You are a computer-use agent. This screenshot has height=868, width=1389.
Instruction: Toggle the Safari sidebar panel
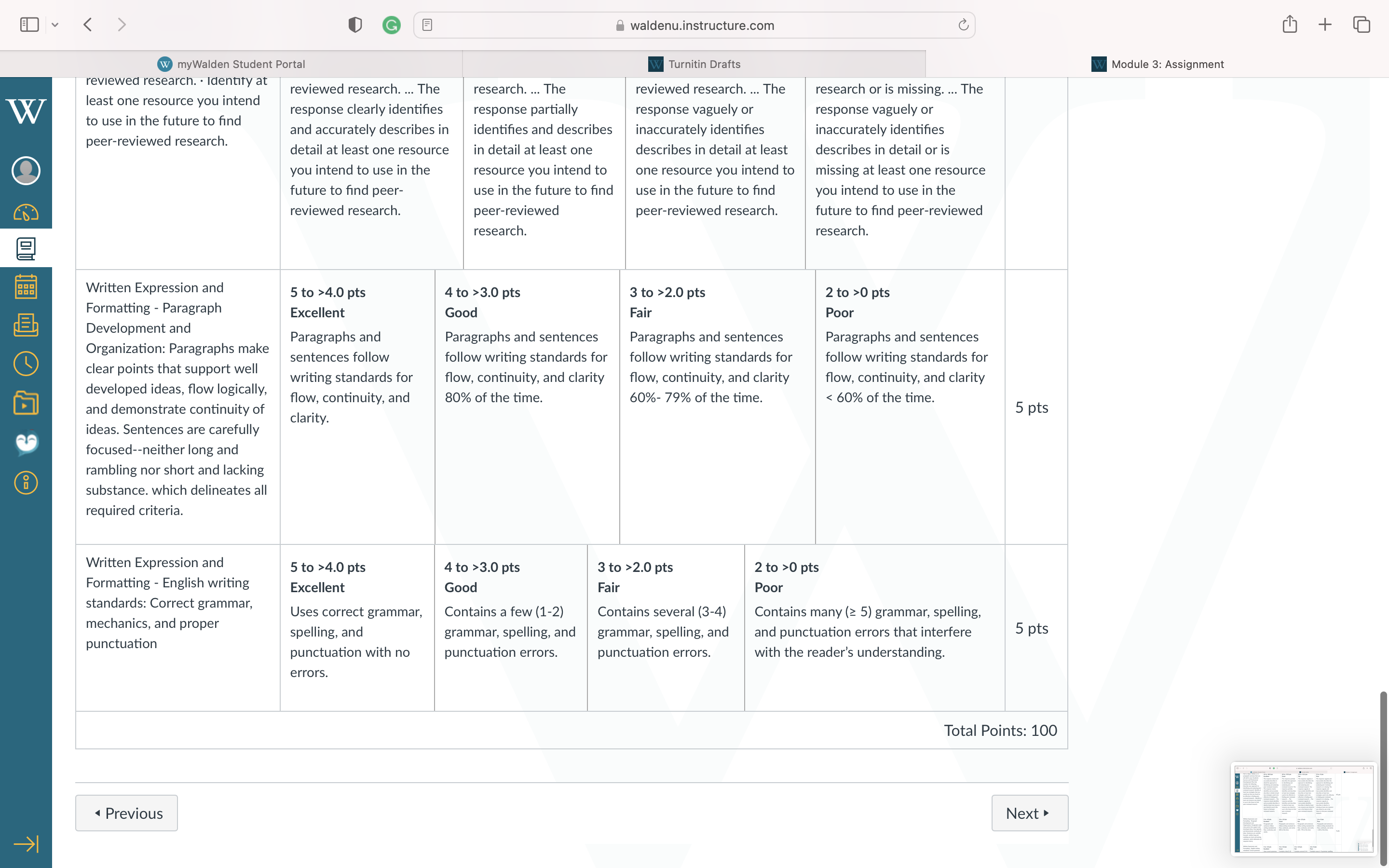(x=29, y=25)
